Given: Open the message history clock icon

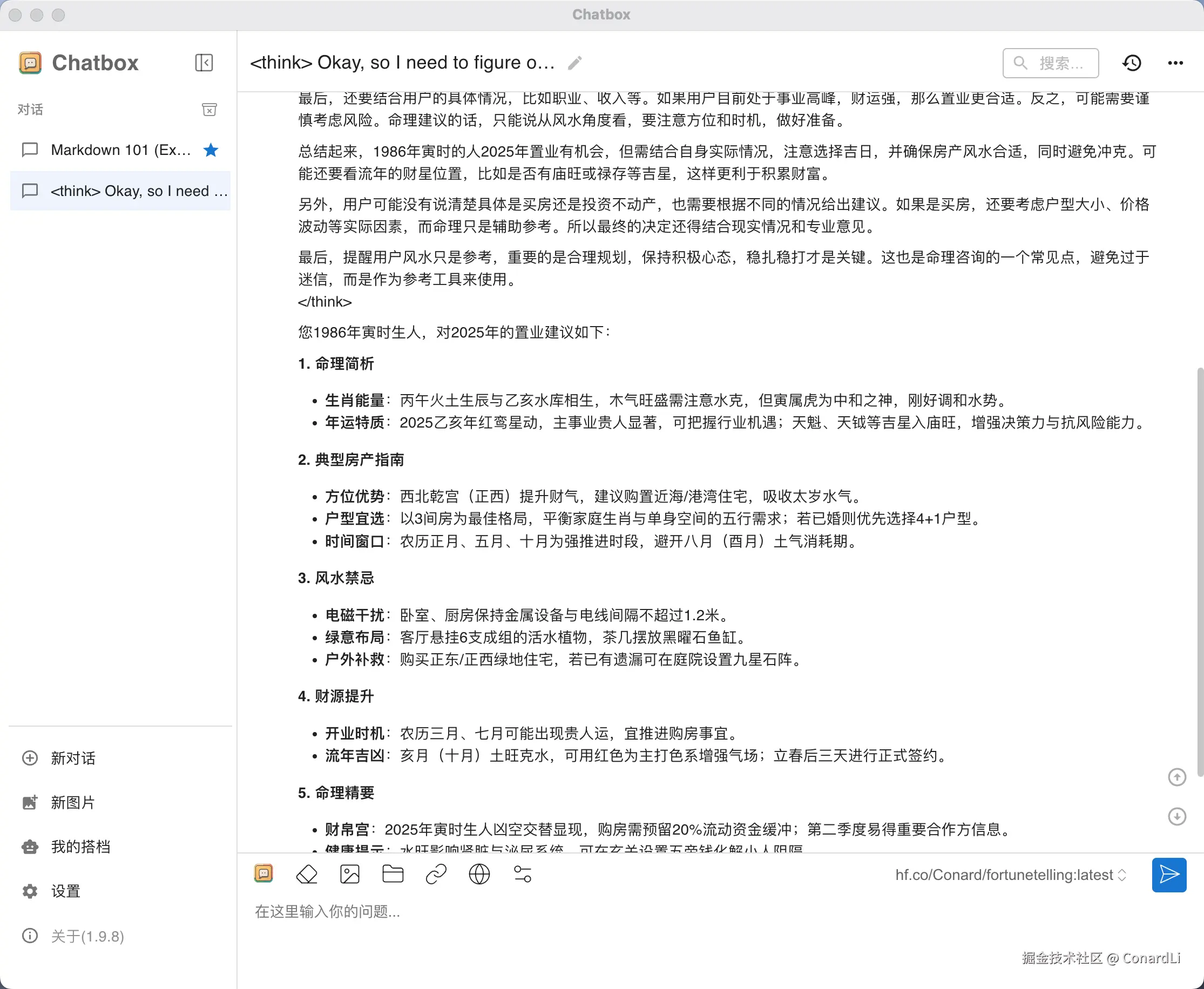Looking at the screenshot, I should tap(1132, 63).
